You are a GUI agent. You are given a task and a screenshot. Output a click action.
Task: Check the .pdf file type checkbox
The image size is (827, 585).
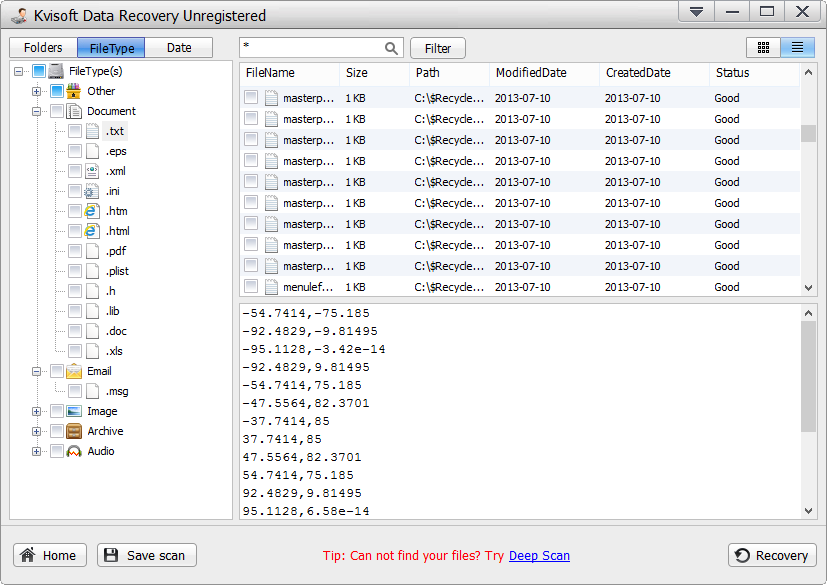[x=75, y=252]
